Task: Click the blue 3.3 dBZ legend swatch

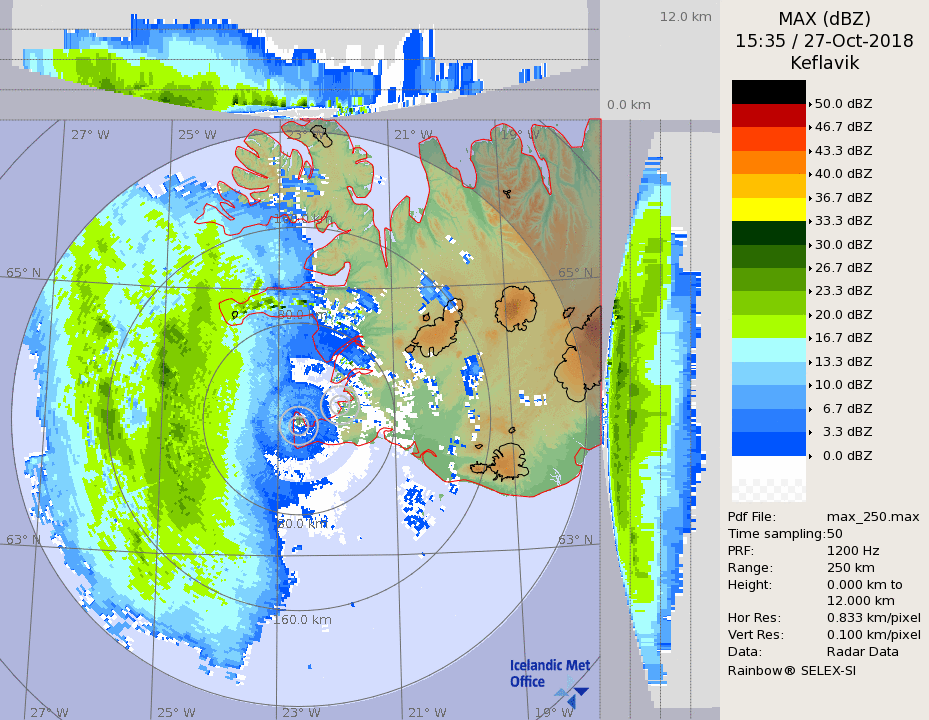Action: click(x=768, y=443)
